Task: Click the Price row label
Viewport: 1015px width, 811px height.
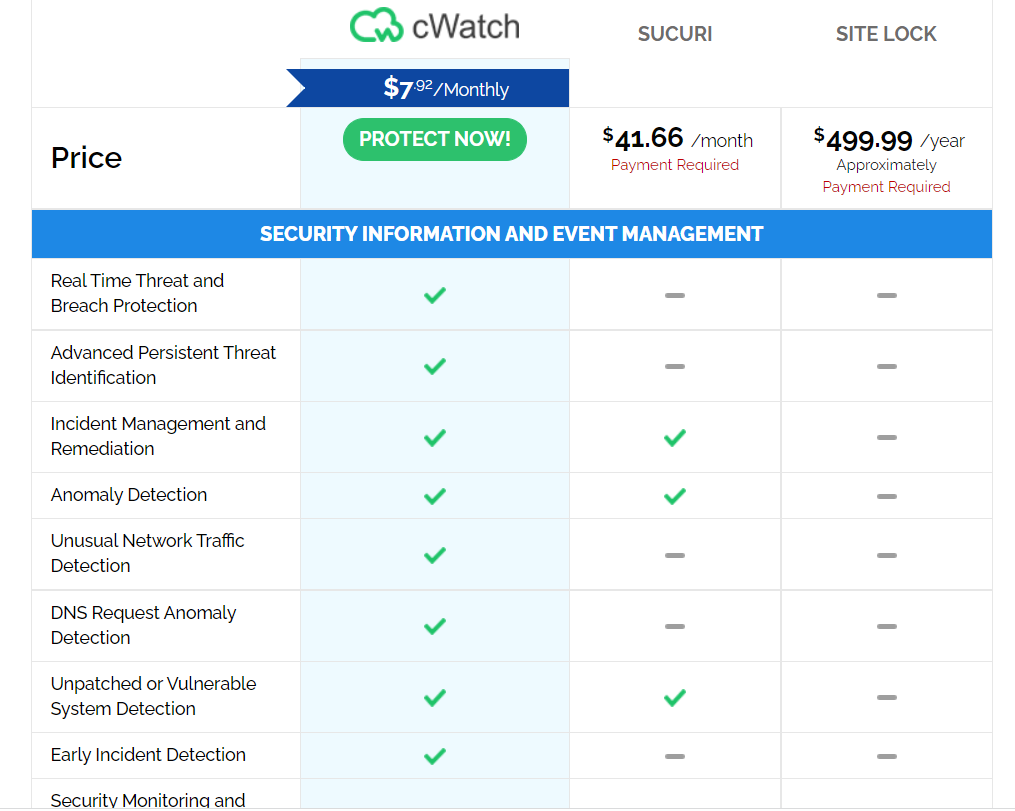Action: tap(86, 158)
